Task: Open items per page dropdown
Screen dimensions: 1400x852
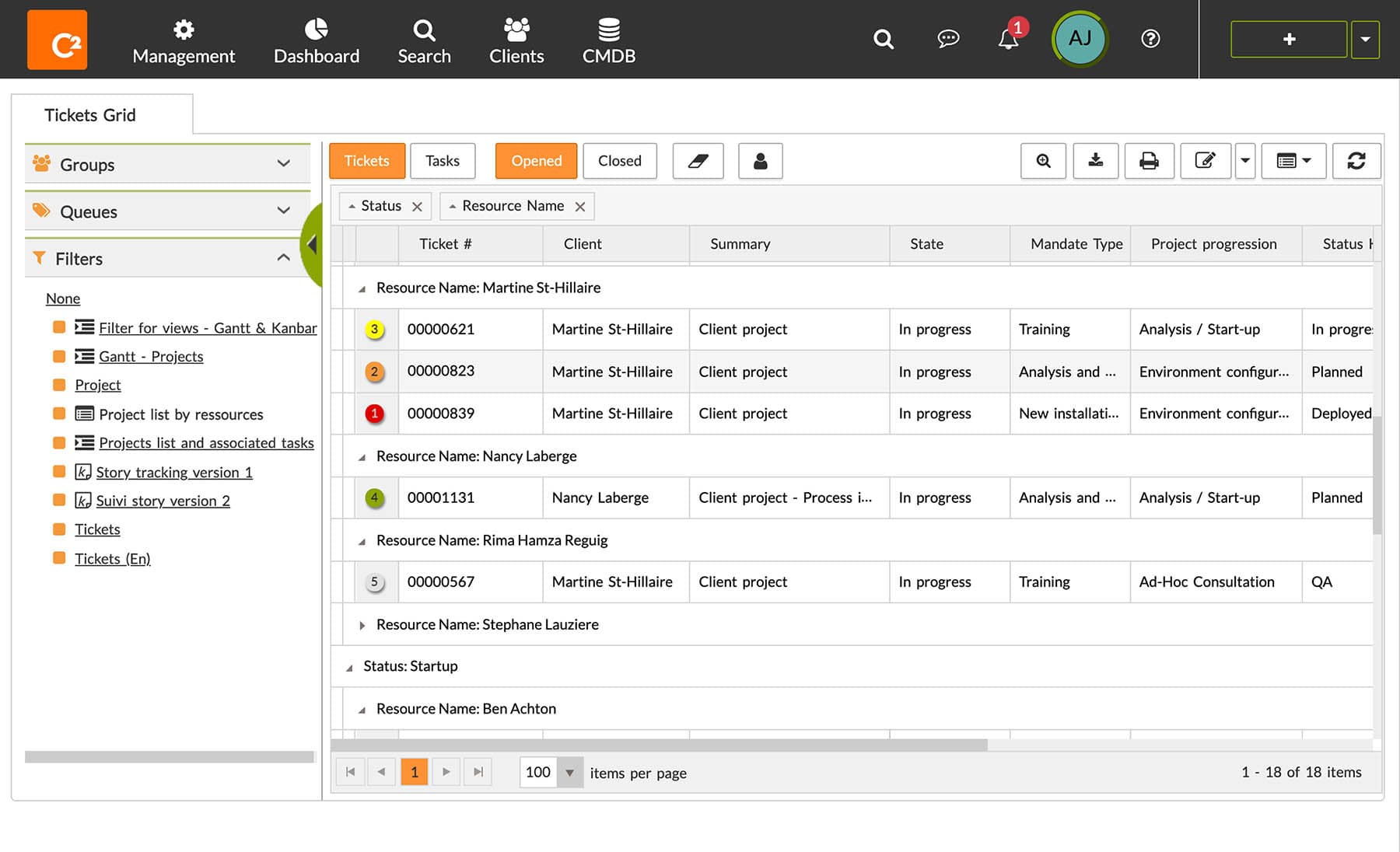Action: (x=569, y=773)
